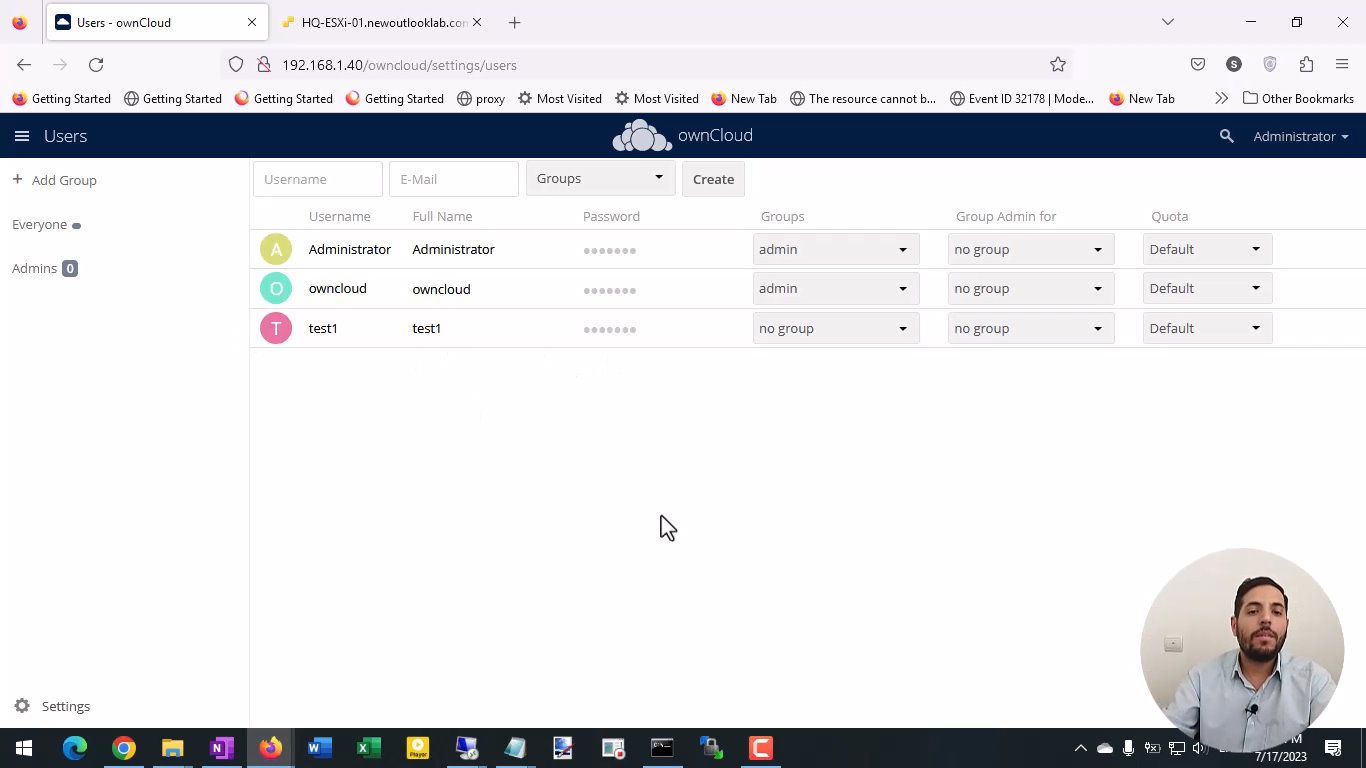Image resolution: width=1366 pixels, height=768 pixels.
Task: Open OneNote from taskbar
Action: point(221,748)
